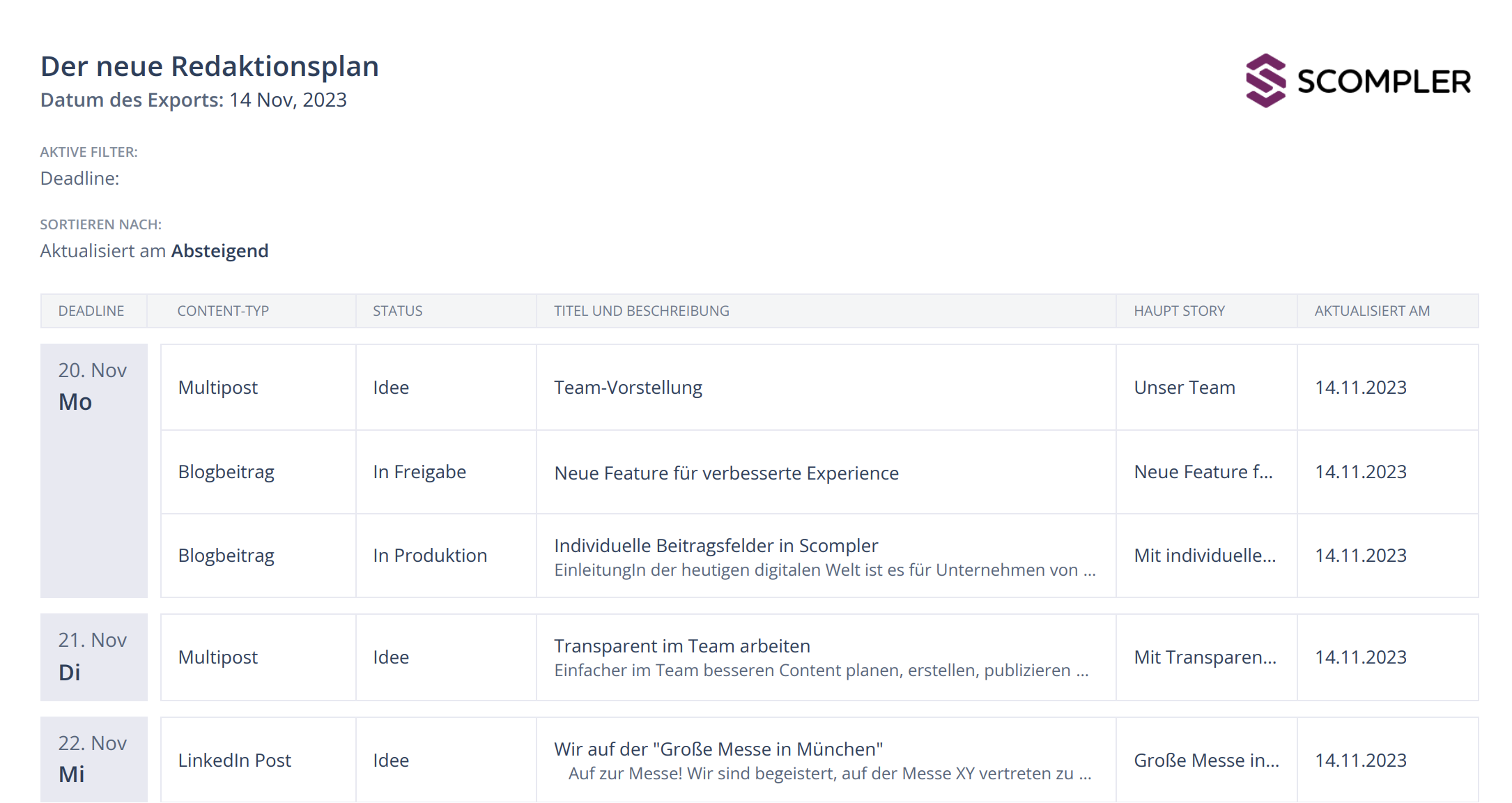Click the Haupt Story column header
The height and width of the screenshot is (803, 1512).
(1179, 311)
